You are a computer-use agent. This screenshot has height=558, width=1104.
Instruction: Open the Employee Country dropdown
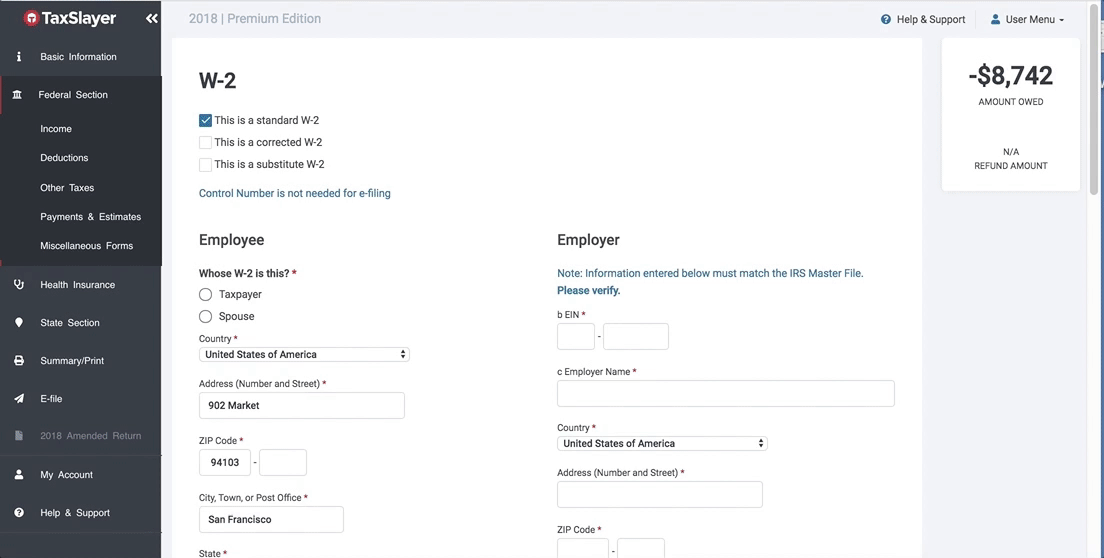(x=304, y=354)
